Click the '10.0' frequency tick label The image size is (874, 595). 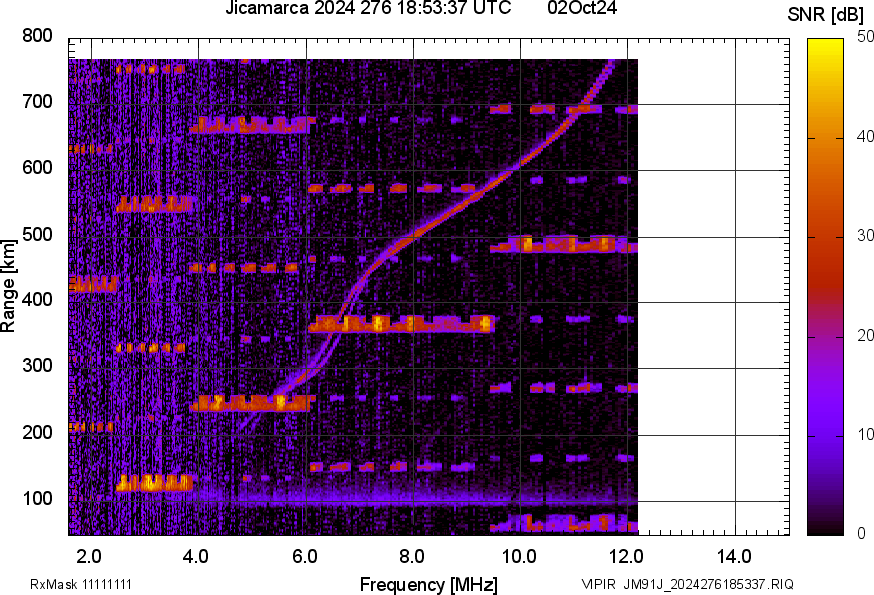point(519,556)
